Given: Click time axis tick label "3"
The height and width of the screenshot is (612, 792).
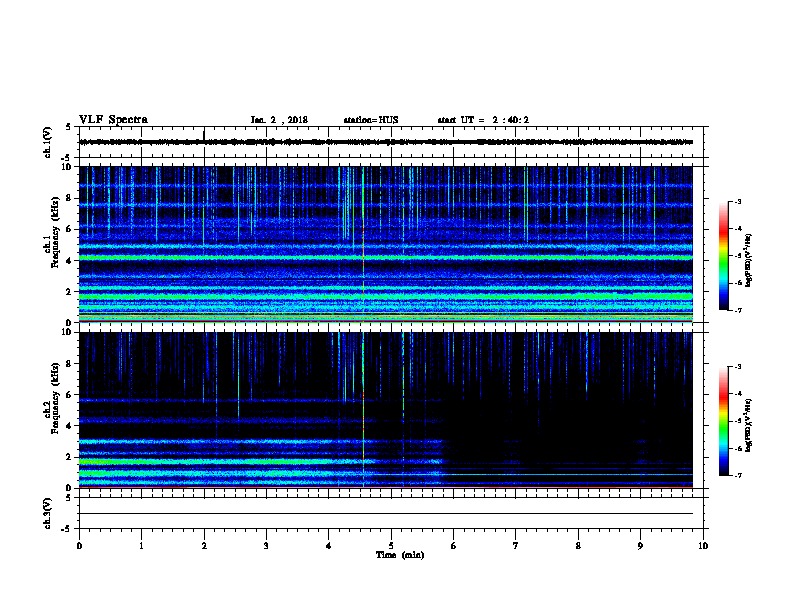Looking at the screenshot, I should tap(266, 546).
